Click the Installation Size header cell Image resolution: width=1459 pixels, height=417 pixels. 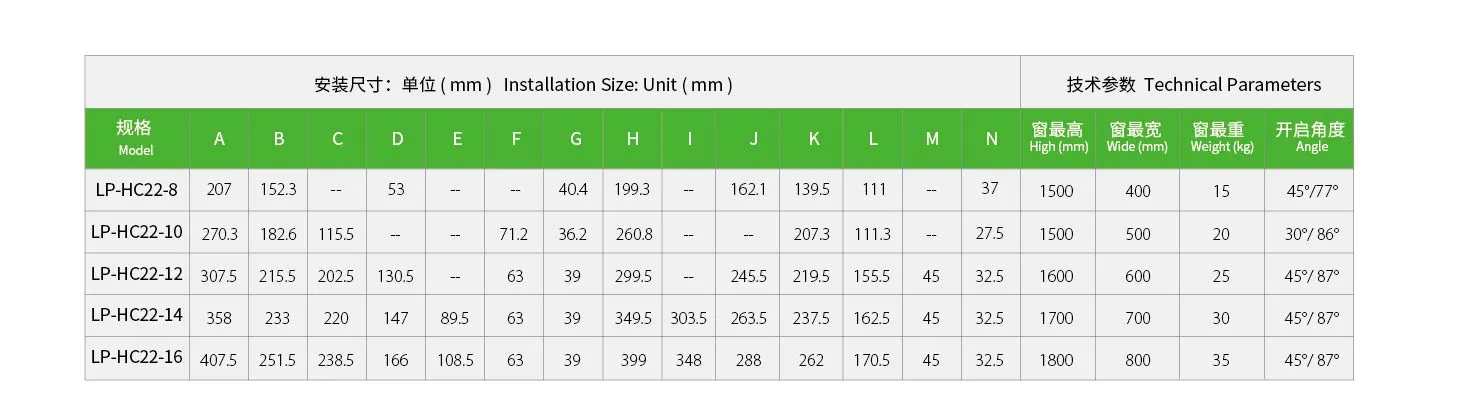[553, 82]
